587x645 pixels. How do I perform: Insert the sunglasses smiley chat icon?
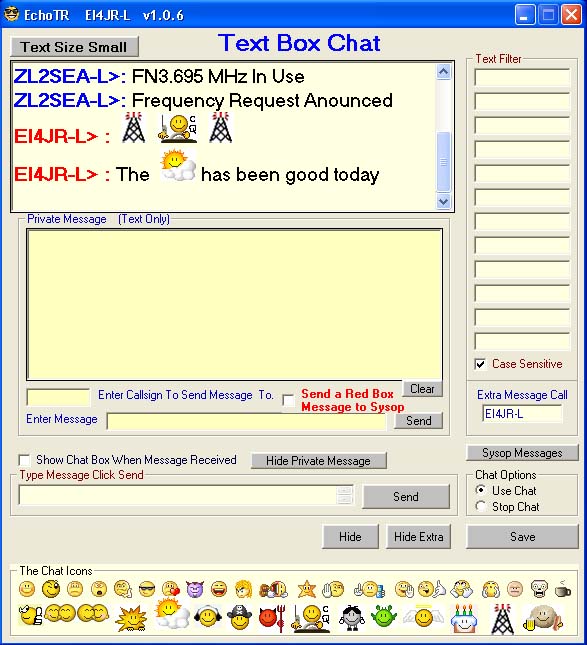point(147,589)
